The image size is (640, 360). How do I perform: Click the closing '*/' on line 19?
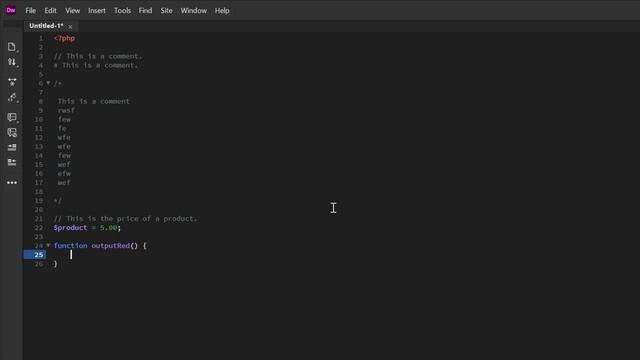pos(58,200)
